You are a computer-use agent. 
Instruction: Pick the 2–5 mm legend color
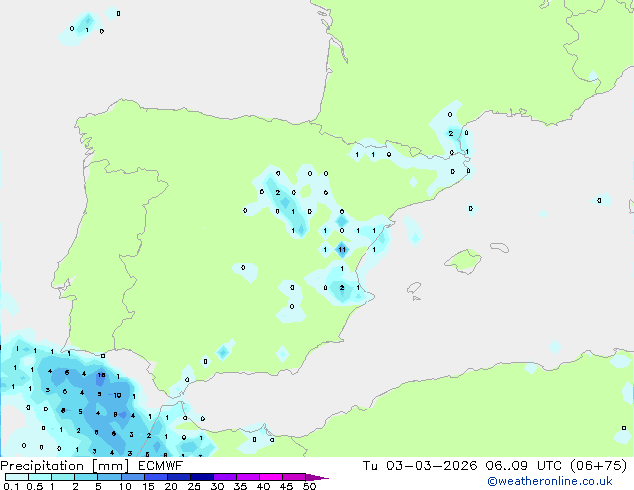[x=86, y=477]
